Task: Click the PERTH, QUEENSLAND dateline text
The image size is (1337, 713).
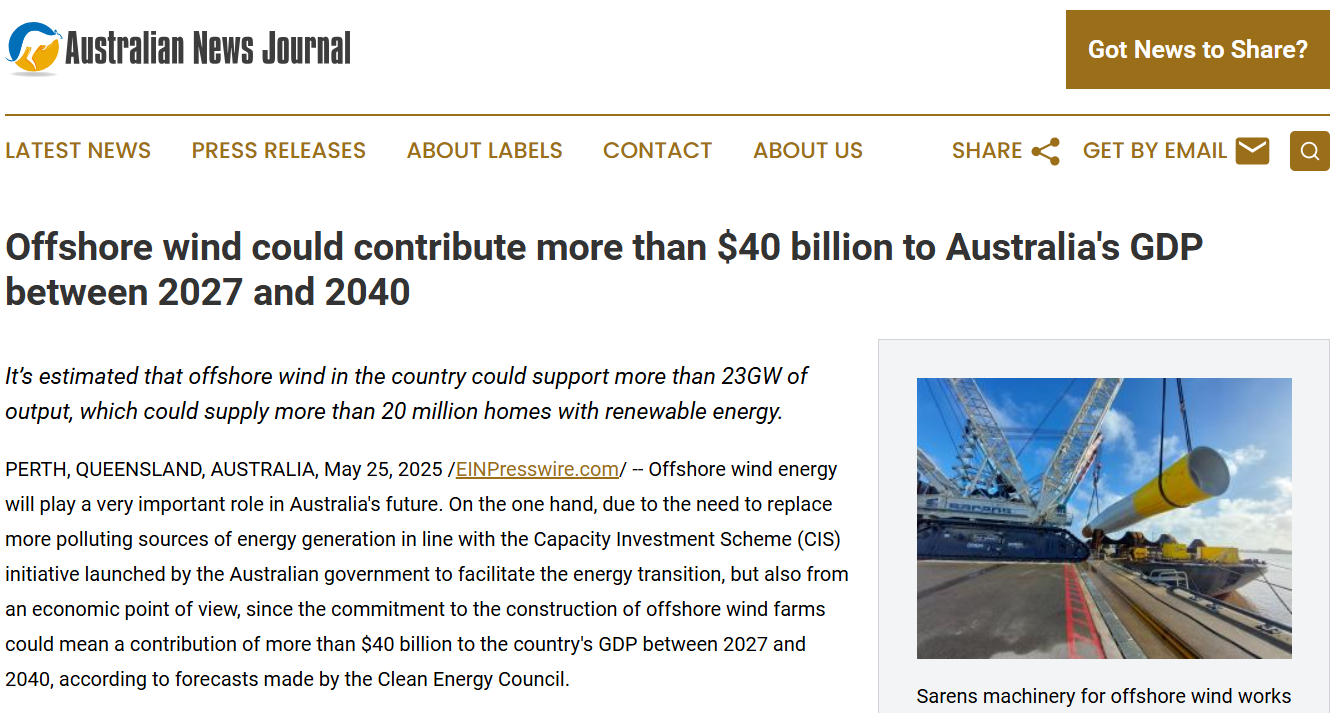Action: coord(160,469)
